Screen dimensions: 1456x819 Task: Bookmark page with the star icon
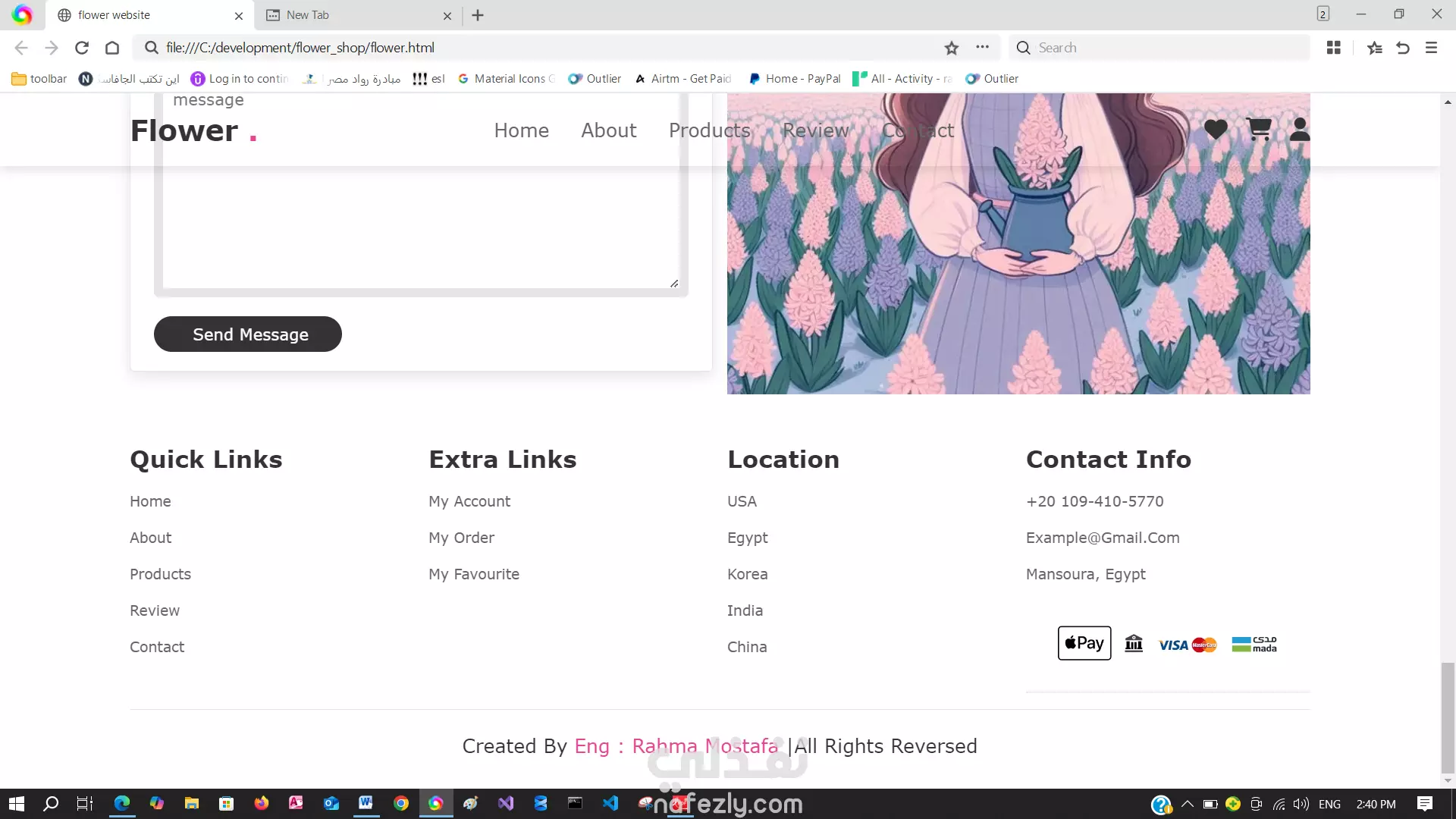coord(952,48)
